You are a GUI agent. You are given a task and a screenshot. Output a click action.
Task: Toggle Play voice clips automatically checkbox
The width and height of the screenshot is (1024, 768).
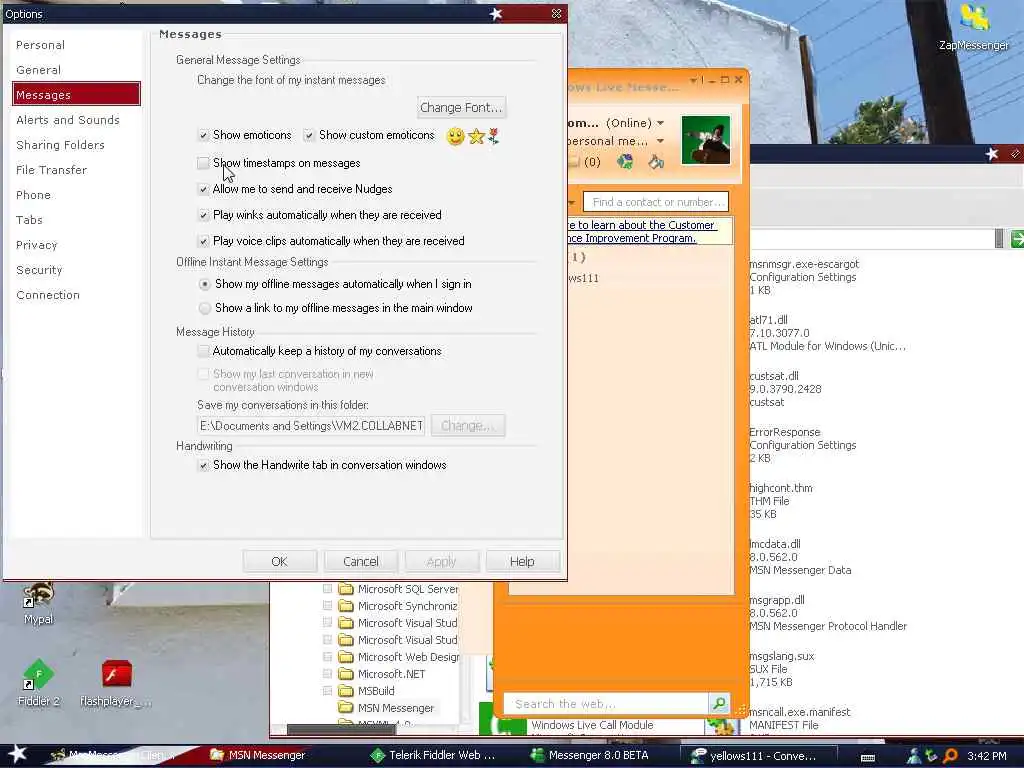coord(203,241)
